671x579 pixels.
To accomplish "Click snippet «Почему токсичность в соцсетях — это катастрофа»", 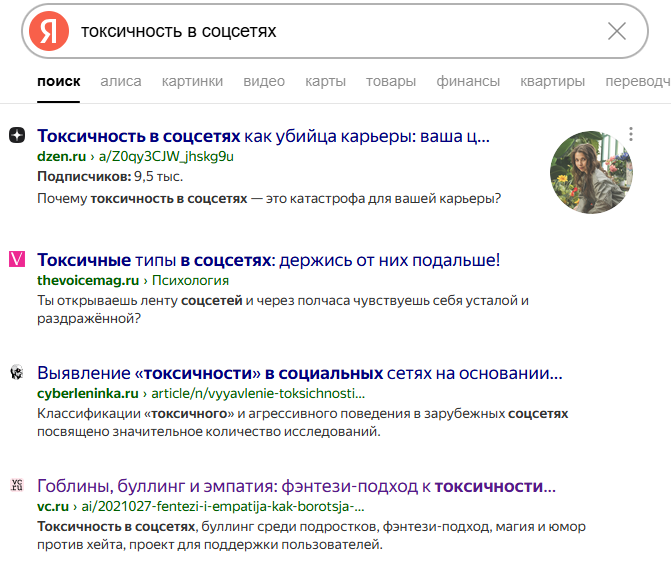I will tap(269, 199).
